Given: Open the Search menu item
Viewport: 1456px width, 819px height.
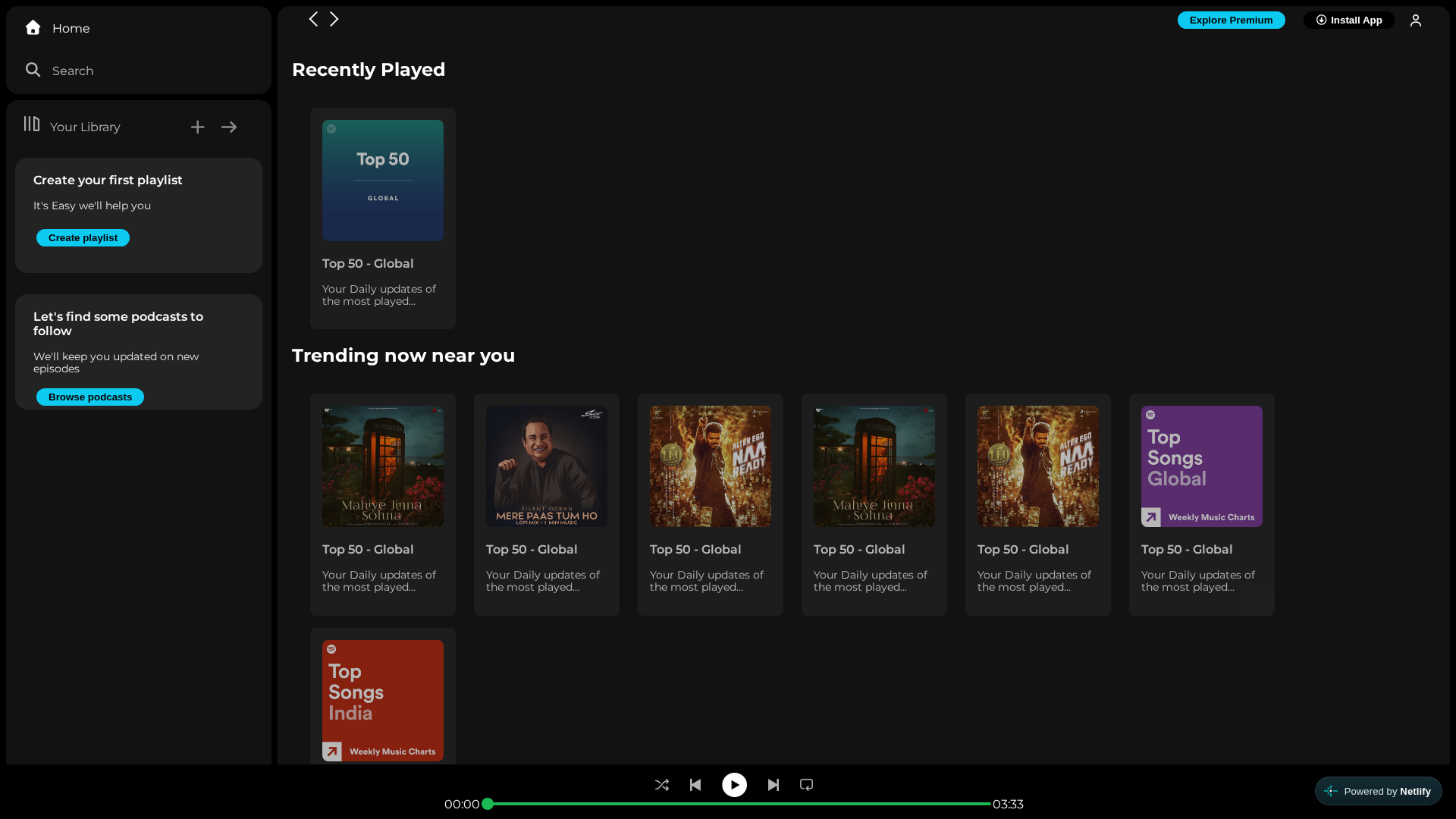Looking at the screenshot, I should click(73, 71).
